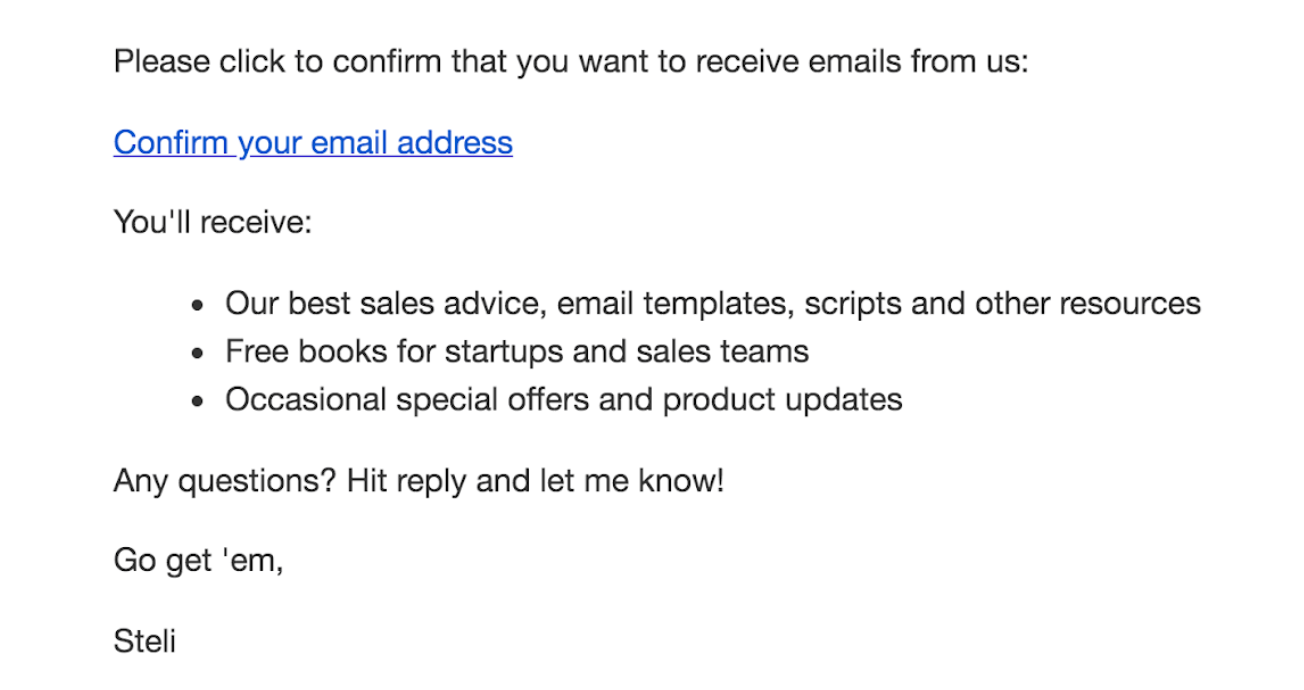Click the "You'll receive:" heading text
Viewport: 1304px width, 690px height.
pyautogui.click(x=213, y=221)
